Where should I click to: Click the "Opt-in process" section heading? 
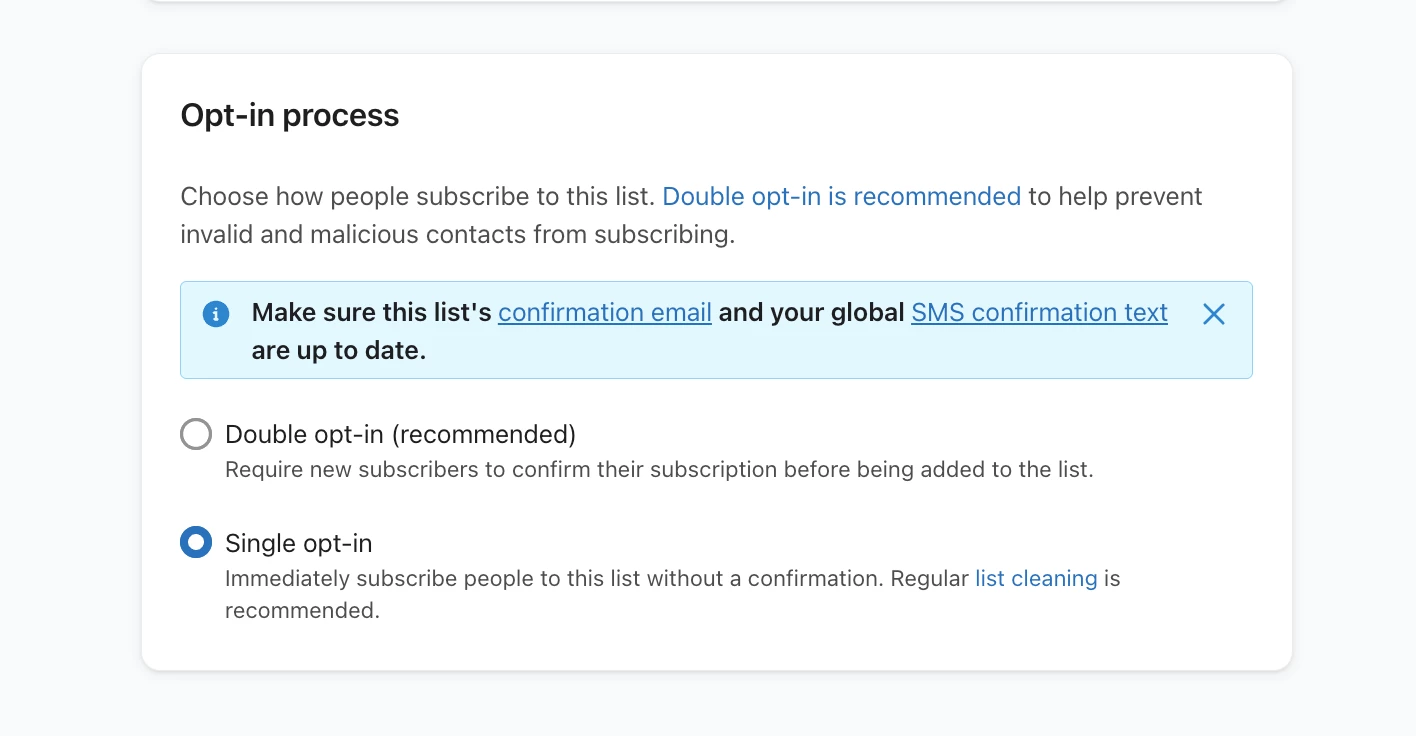point(290,116)
